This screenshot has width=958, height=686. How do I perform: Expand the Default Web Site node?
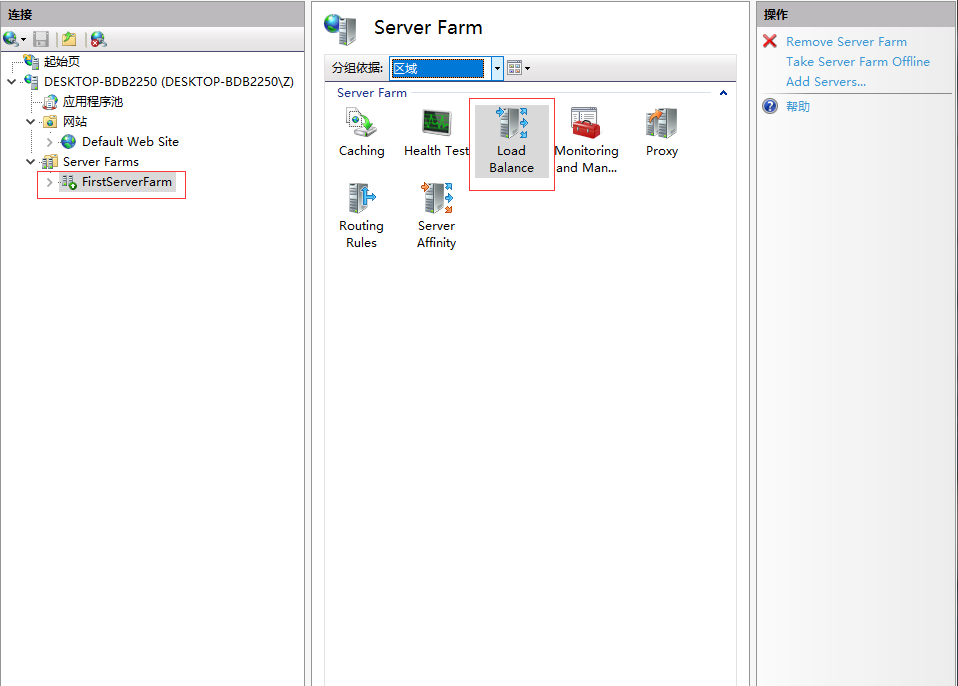49,142
